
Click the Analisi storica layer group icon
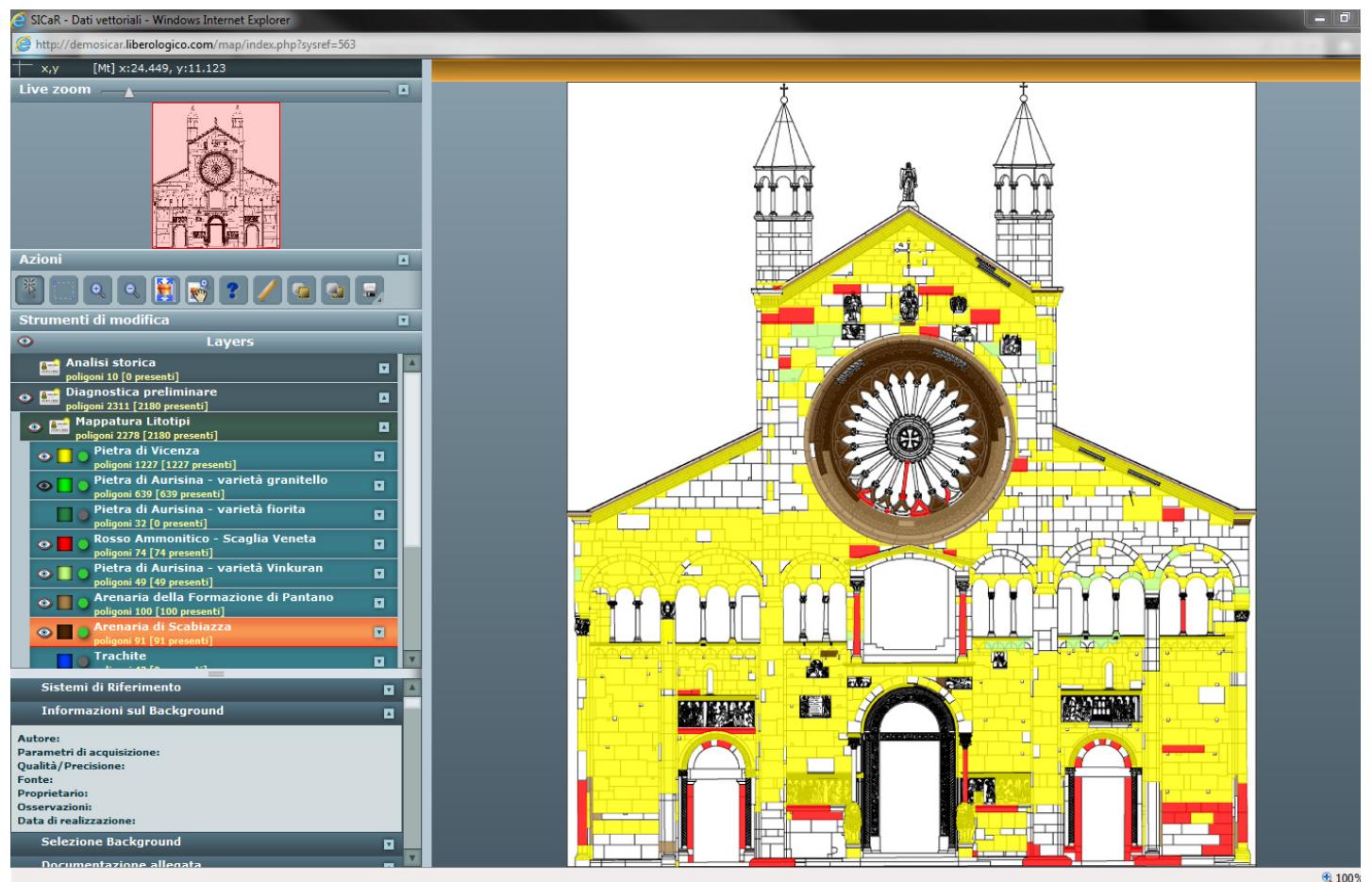[x=49, y=369]
